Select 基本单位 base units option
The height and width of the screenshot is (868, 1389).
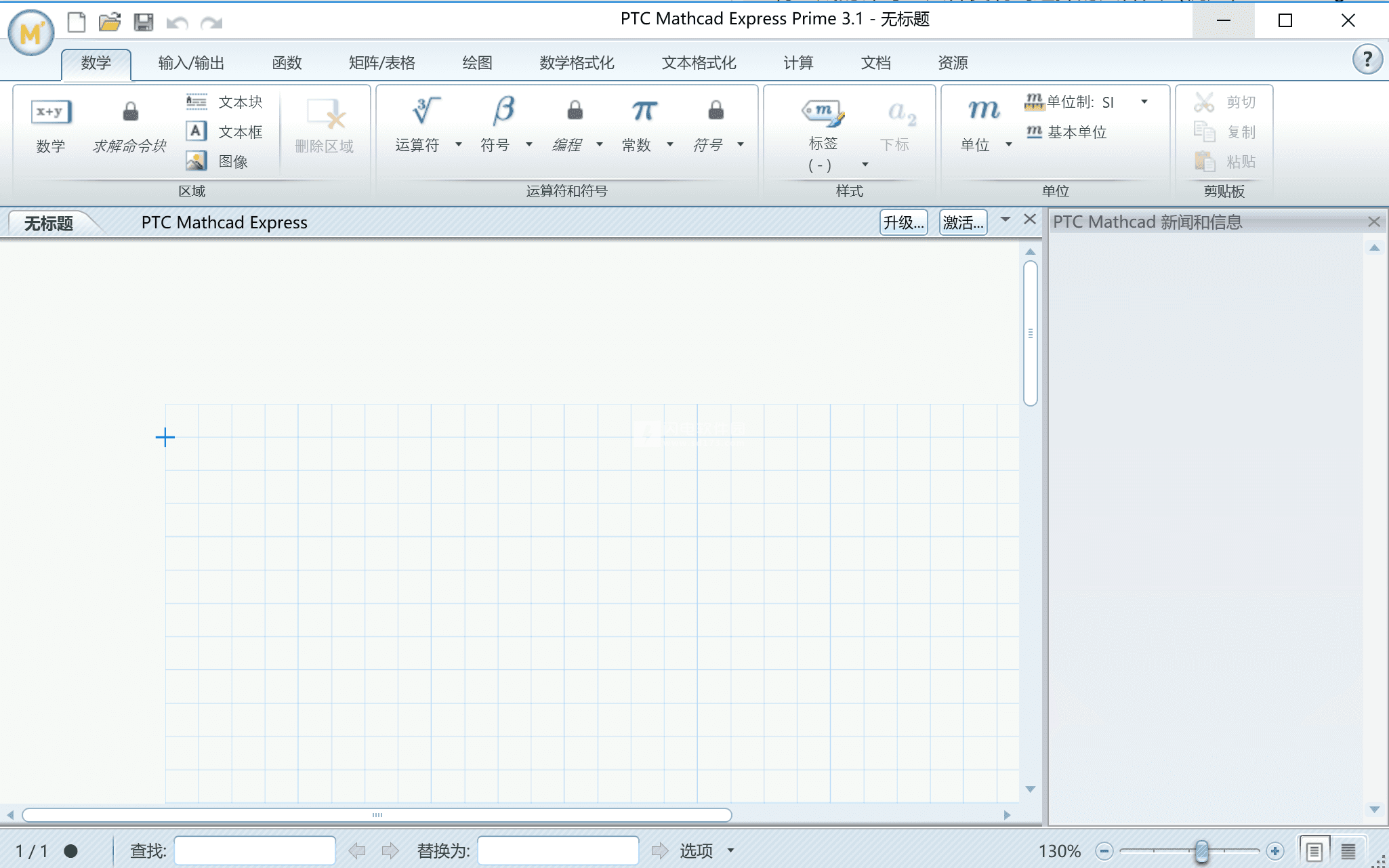pyautogui.click(x=1066, y=131)
